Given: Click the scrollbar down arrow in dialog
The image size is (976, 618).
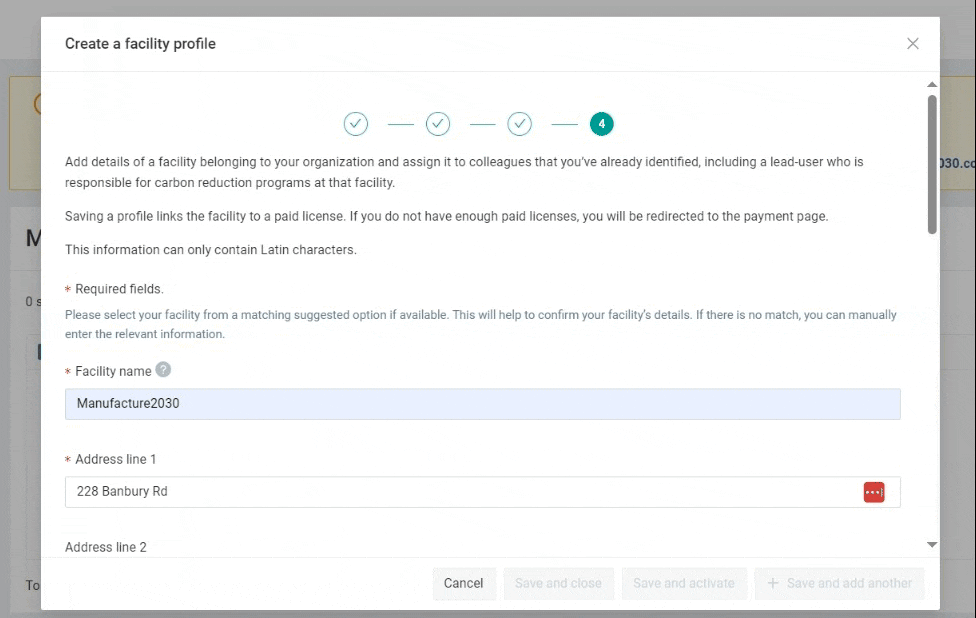Looking at the screenshot, I should (932, 545).
